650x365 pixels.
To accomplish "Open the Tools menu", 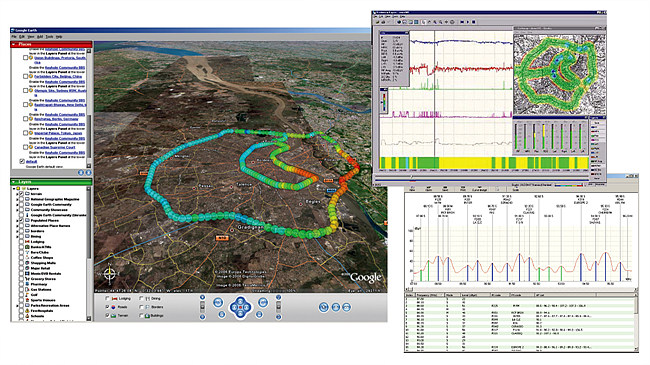I will point(49,36).
